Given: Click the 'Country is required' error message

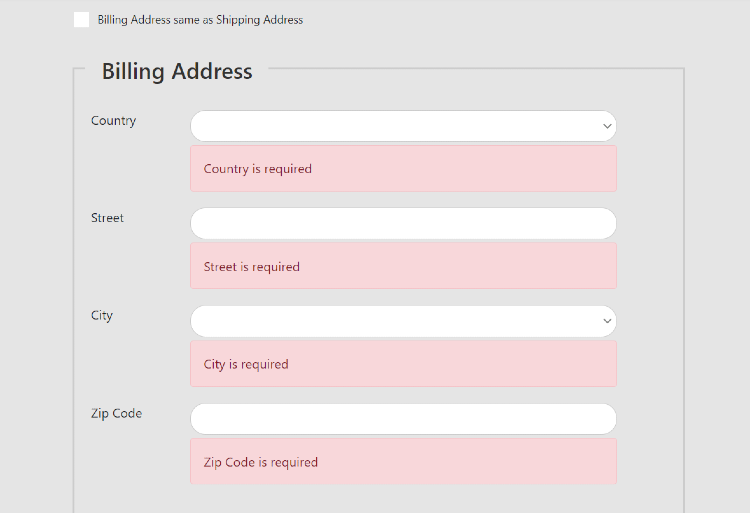Looking at the screenshot, I should pos(258,169).
